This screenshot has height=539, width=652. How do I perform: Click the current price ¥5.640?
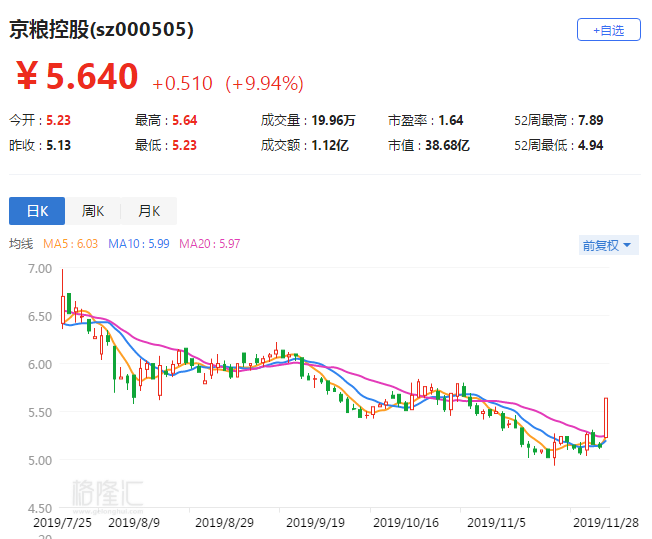(77, 76)
